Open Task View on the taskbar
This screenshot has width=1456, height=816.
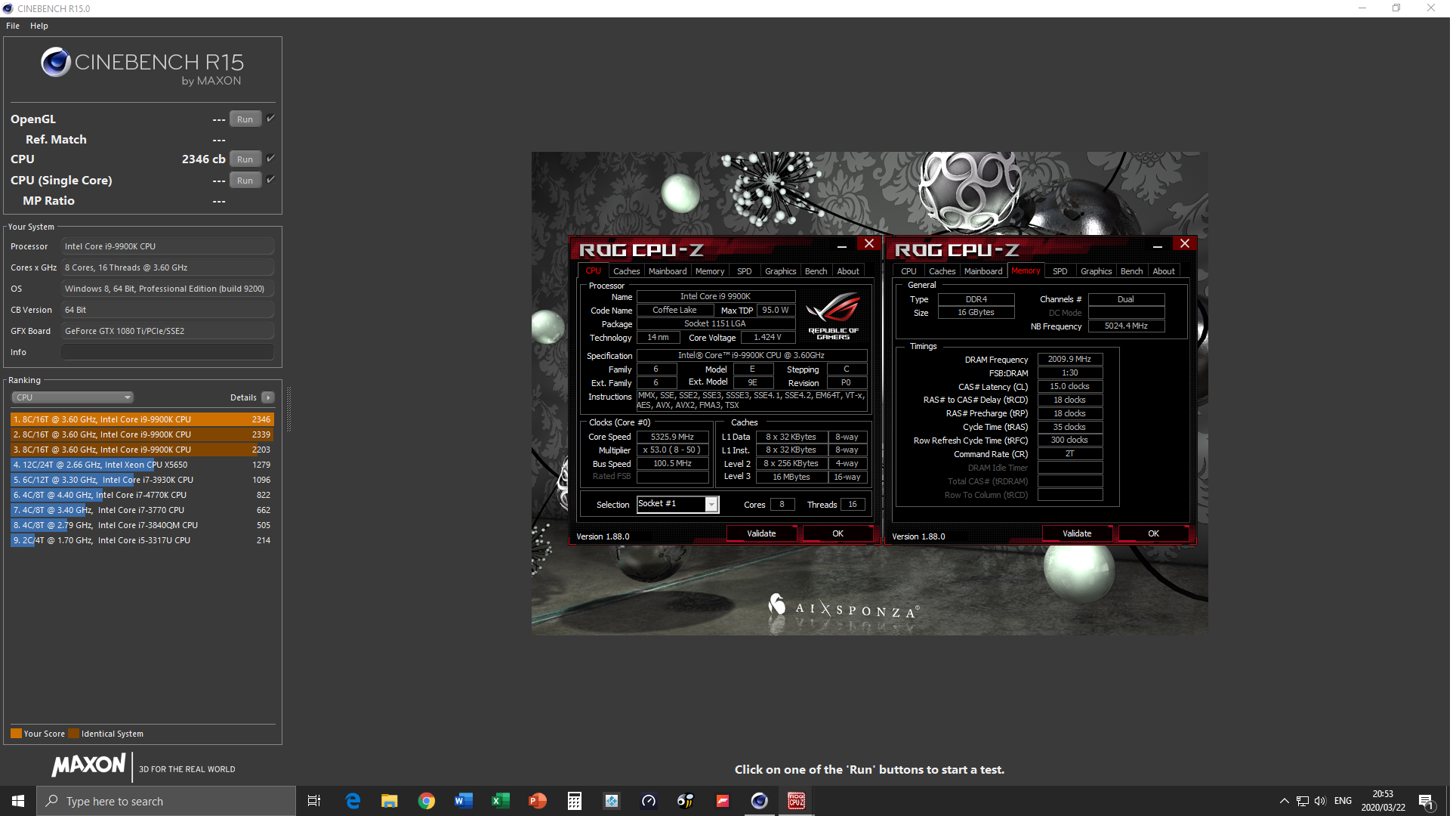[314, 801]
